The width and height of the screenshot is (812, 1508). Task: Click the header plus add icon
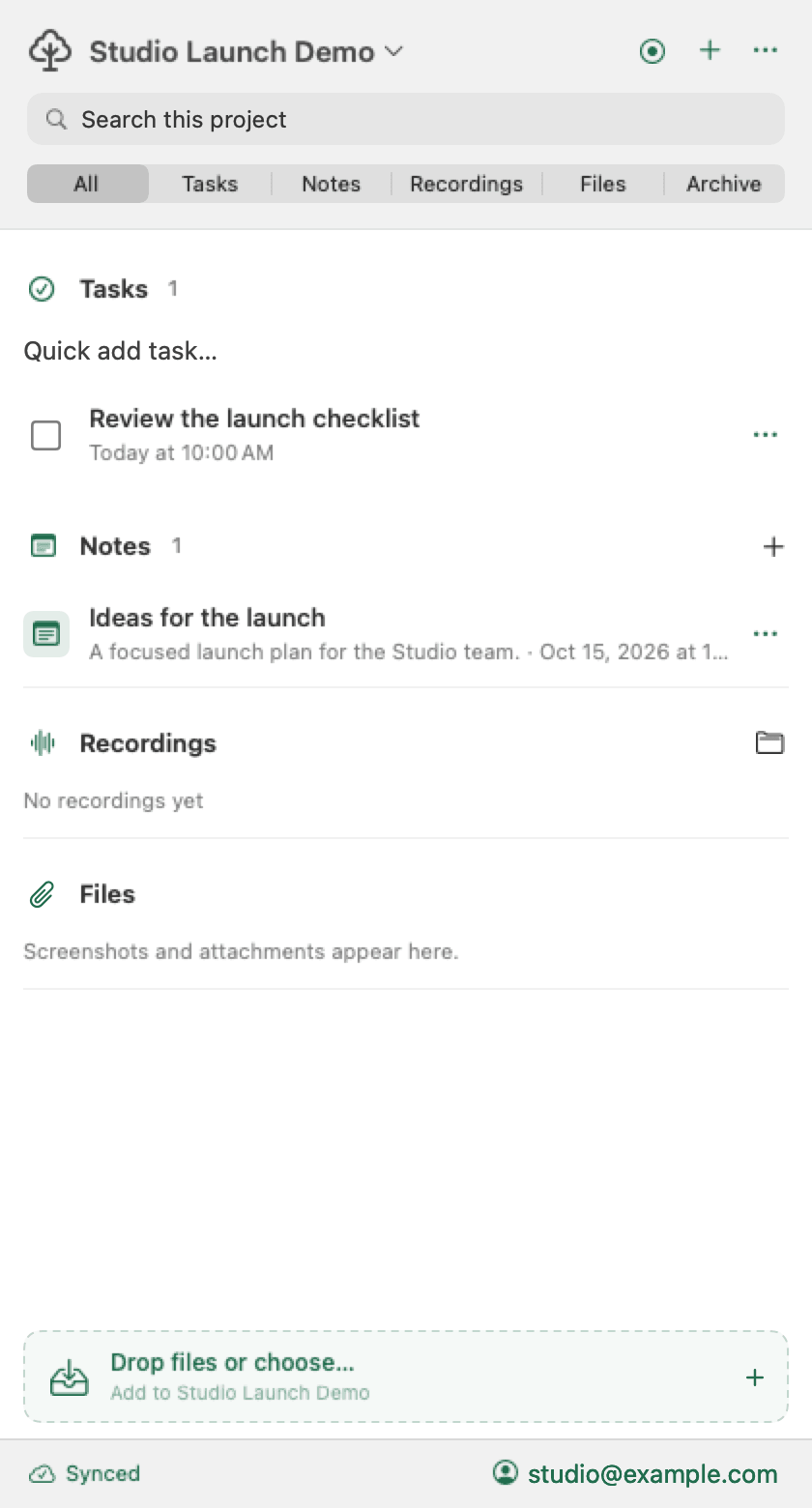click(x=710, y=50)
